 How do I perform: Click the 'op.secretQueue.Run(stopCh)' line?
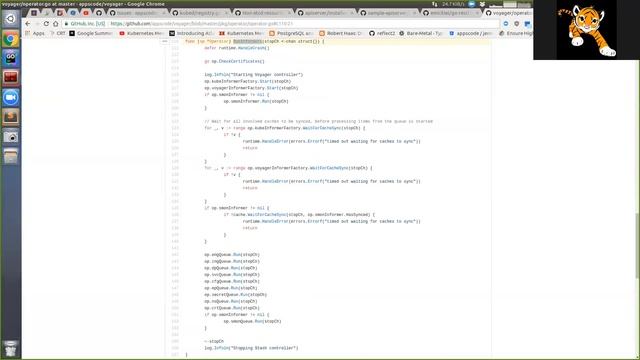[x=236, y=295]
